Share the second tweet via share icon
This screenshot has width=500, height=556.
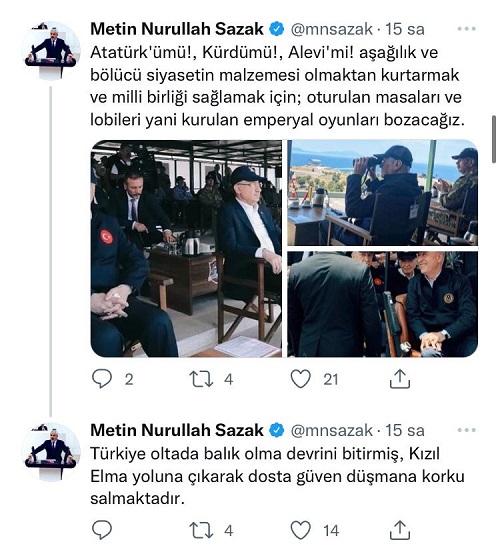click(x=400, y=530)
